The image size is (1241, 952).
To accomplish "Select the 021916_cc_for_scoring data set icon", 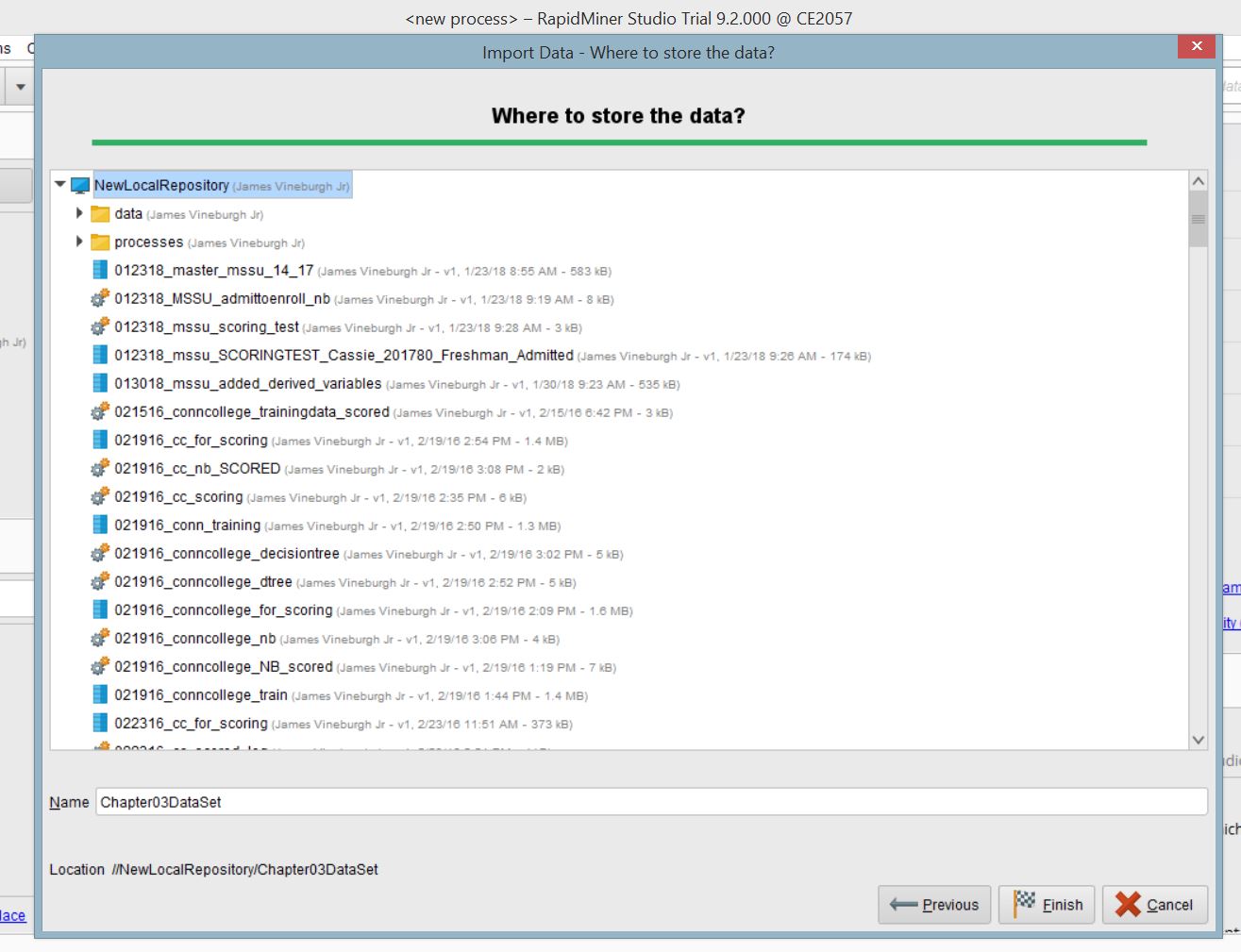I will pos(100,441).
